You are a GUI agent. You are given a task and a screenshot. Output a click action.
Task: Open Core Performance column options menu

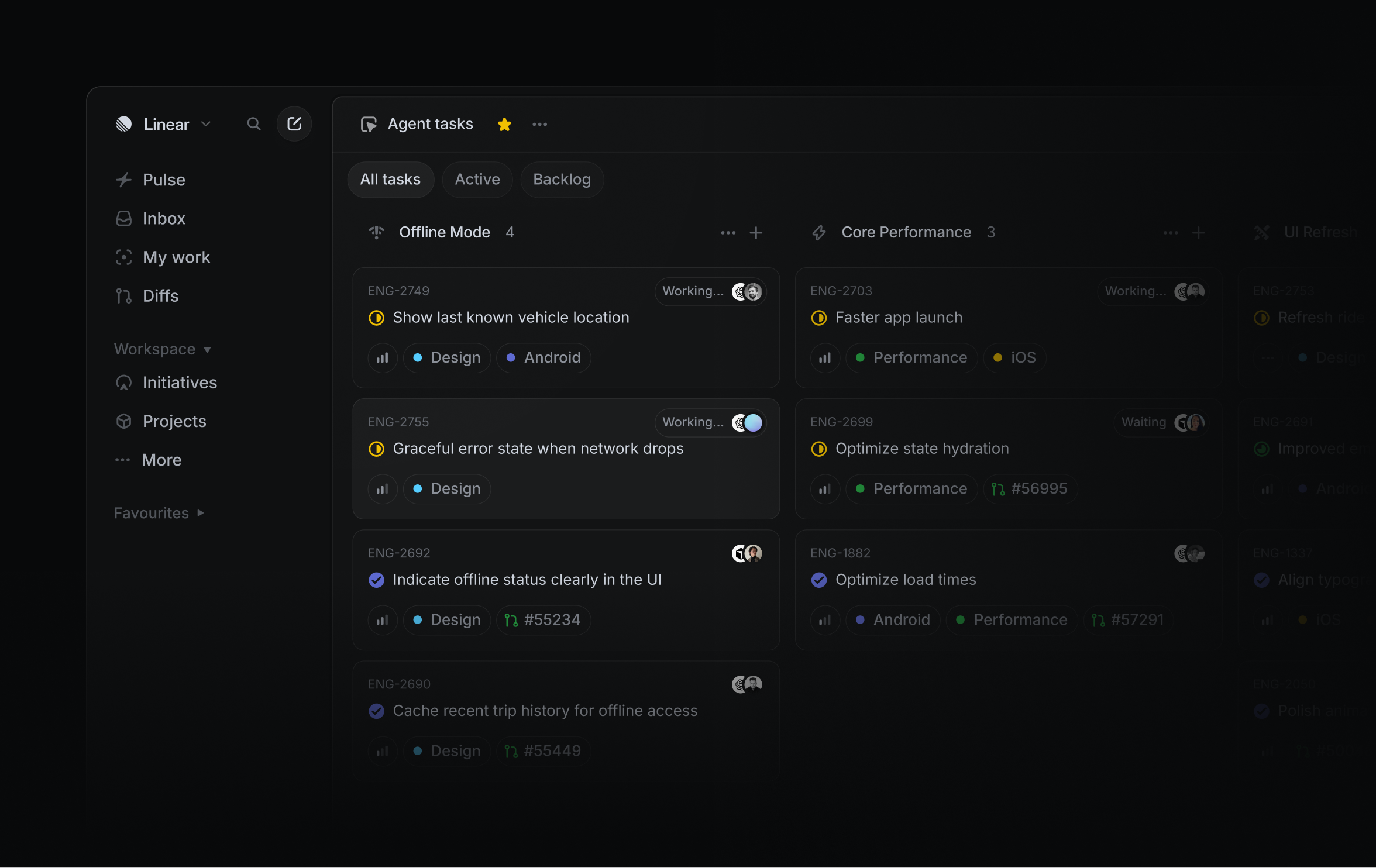pyautogui.click(x=1171, y=233)
